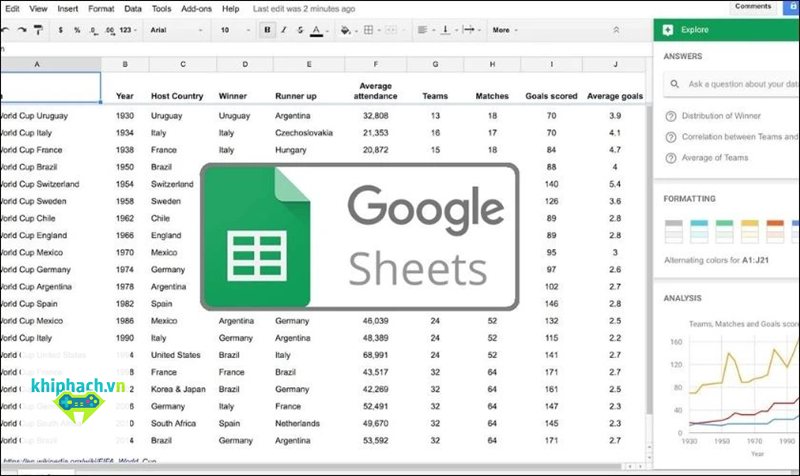Open horizontal align options
This screenshot has height=476, width=800.
(422, 30)
